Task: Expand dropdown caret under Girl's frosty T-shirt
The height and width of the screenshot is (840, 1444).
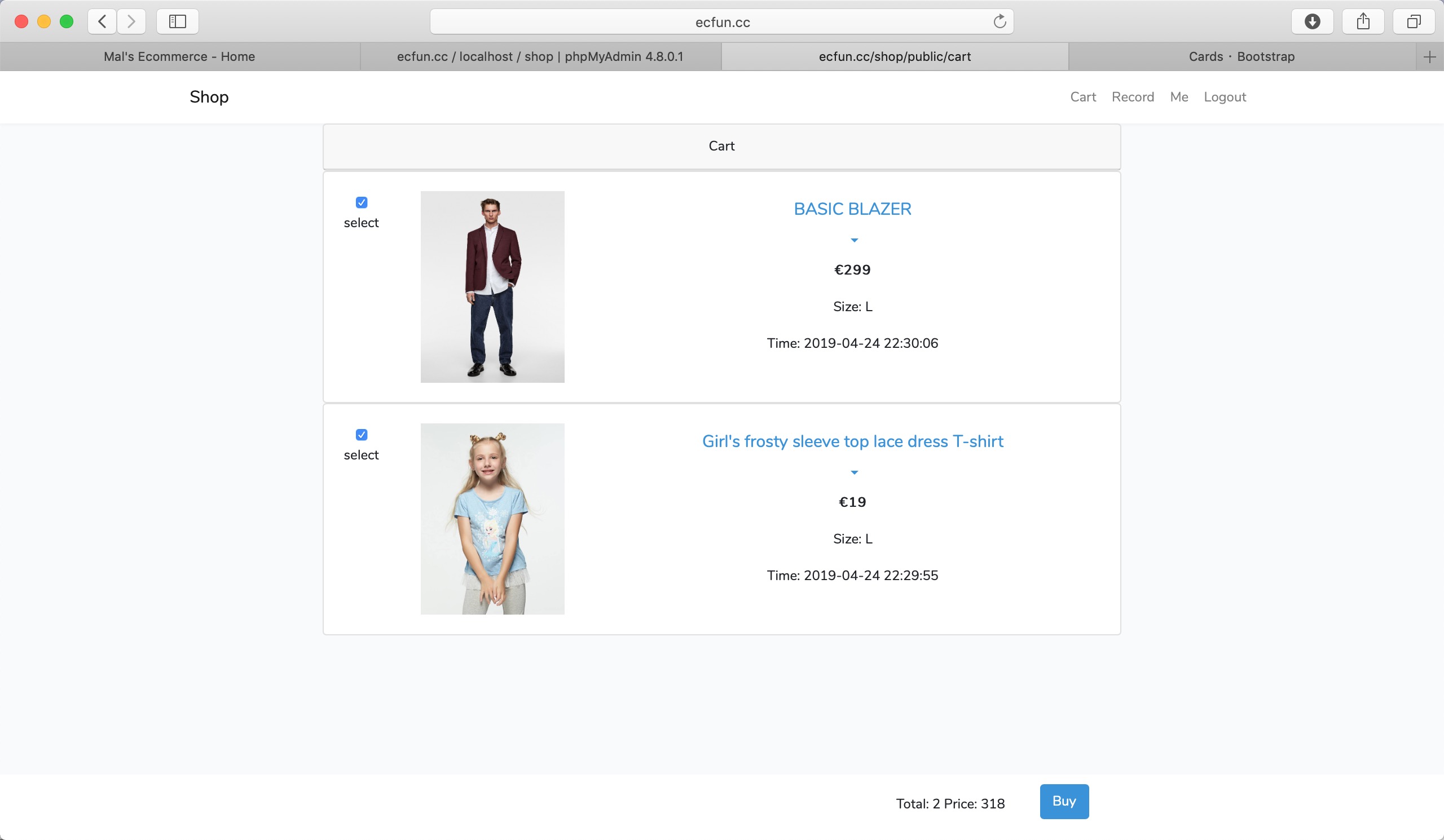Action: 854,472
